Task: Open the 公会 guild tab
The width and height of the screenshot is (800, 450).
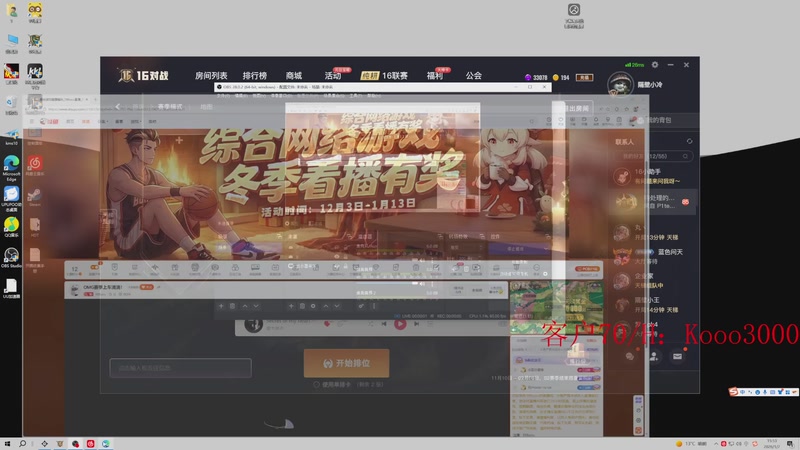Action: (473, 76)
